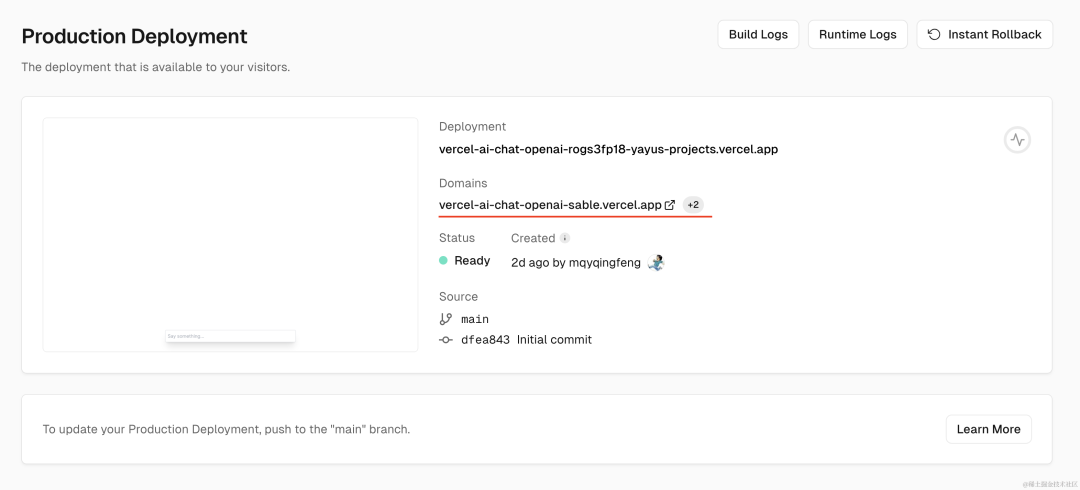Open the rogs3fp18 deployment URL
Image resolution: width=1080 pixels, height=490 pixels.
[x=608, y=149]
